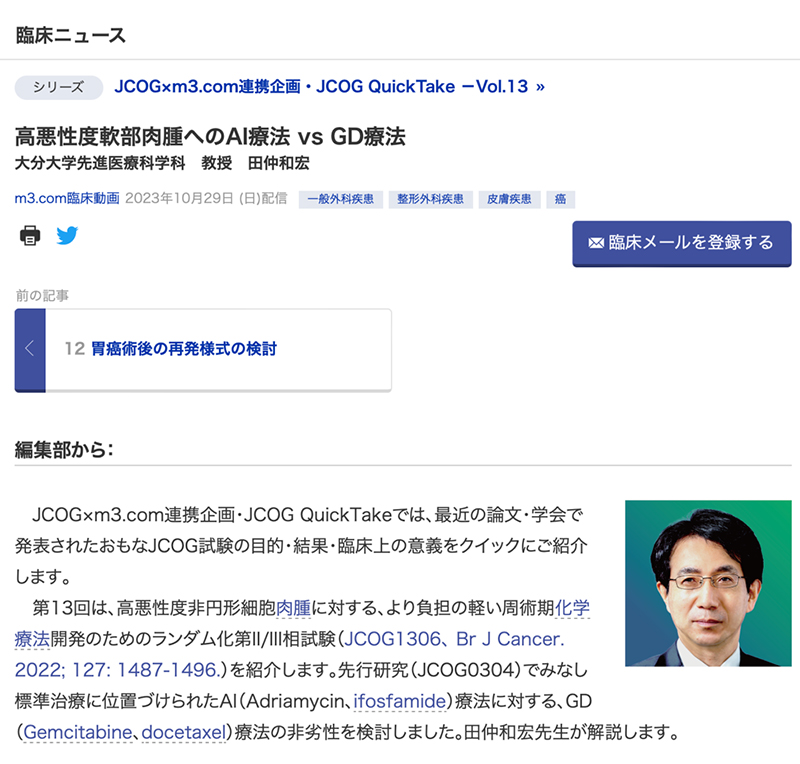Click the 前の記事 label
800x764 pixels.
coord(42,295)
